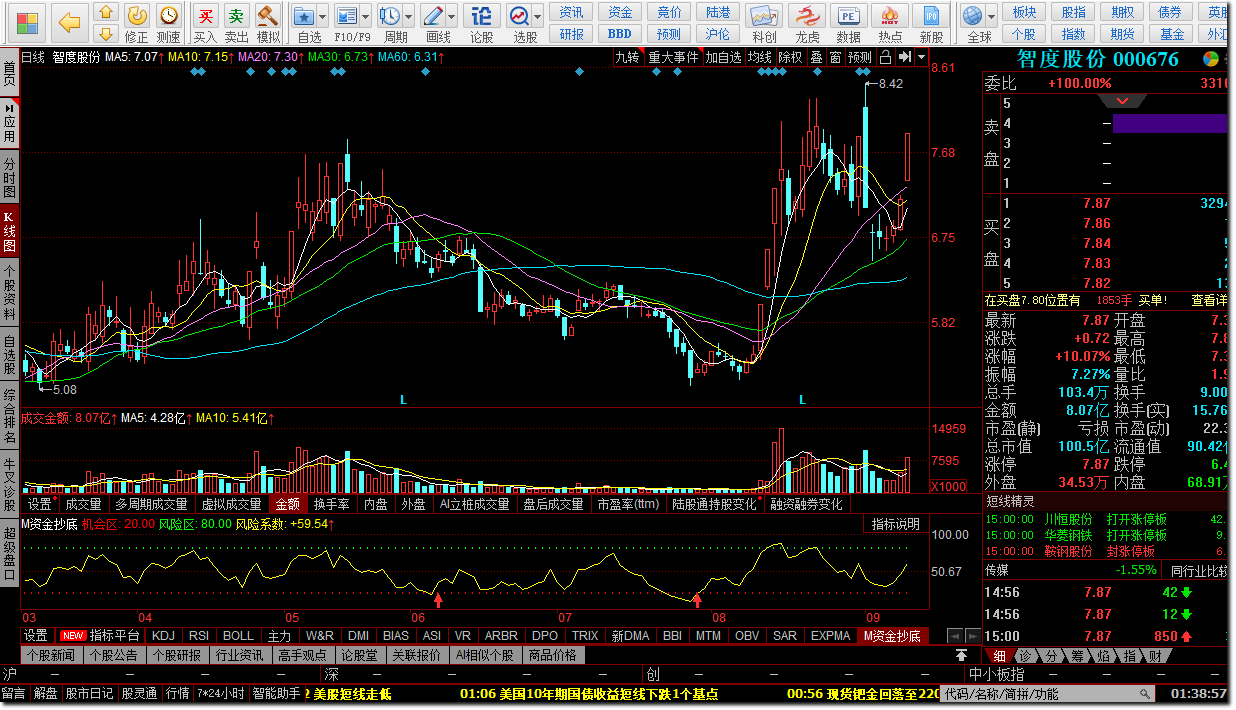
Task: Click the colorful home squares icon
Action: pos(28,22)
